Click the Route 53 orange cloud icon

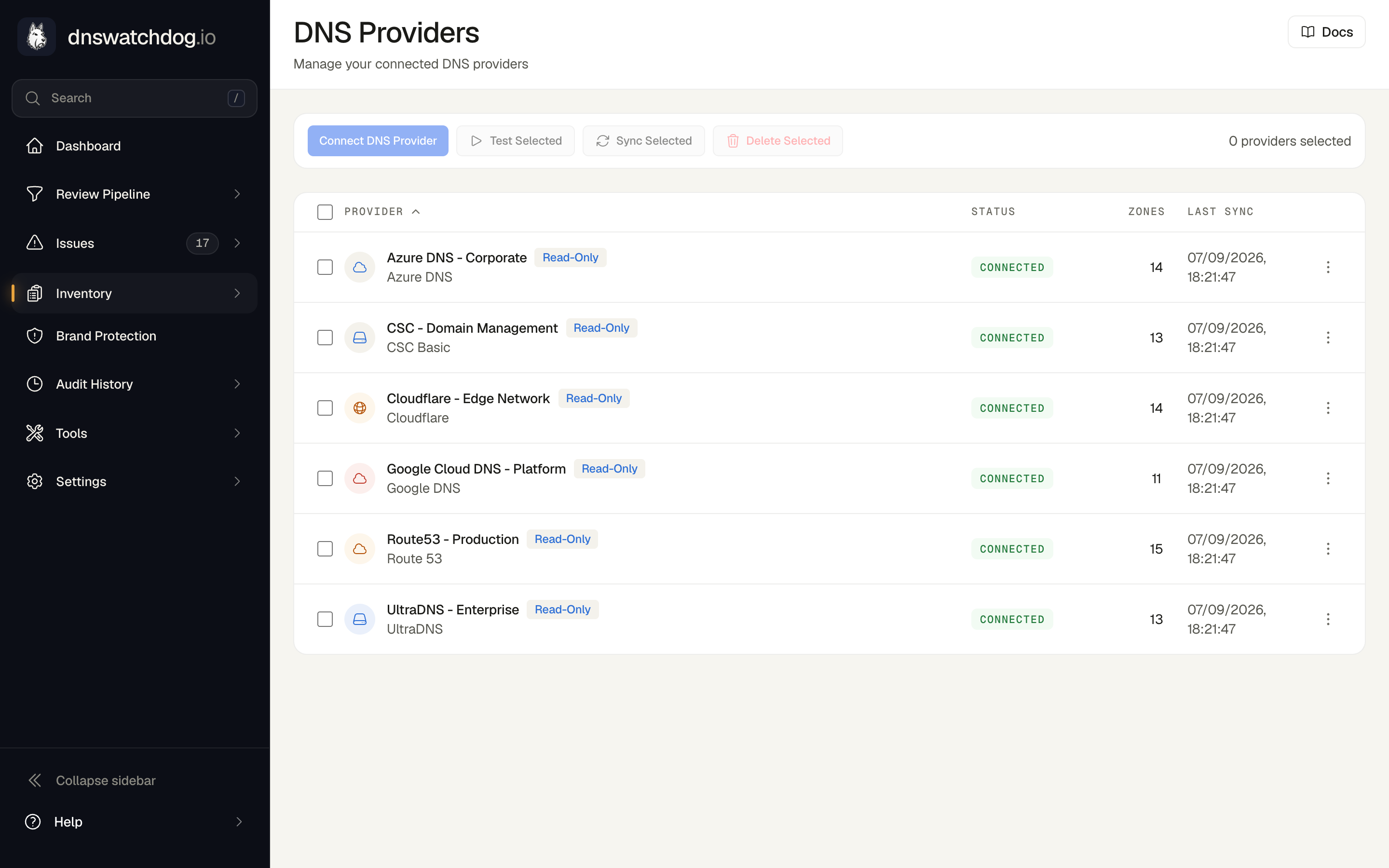[360, 549]
